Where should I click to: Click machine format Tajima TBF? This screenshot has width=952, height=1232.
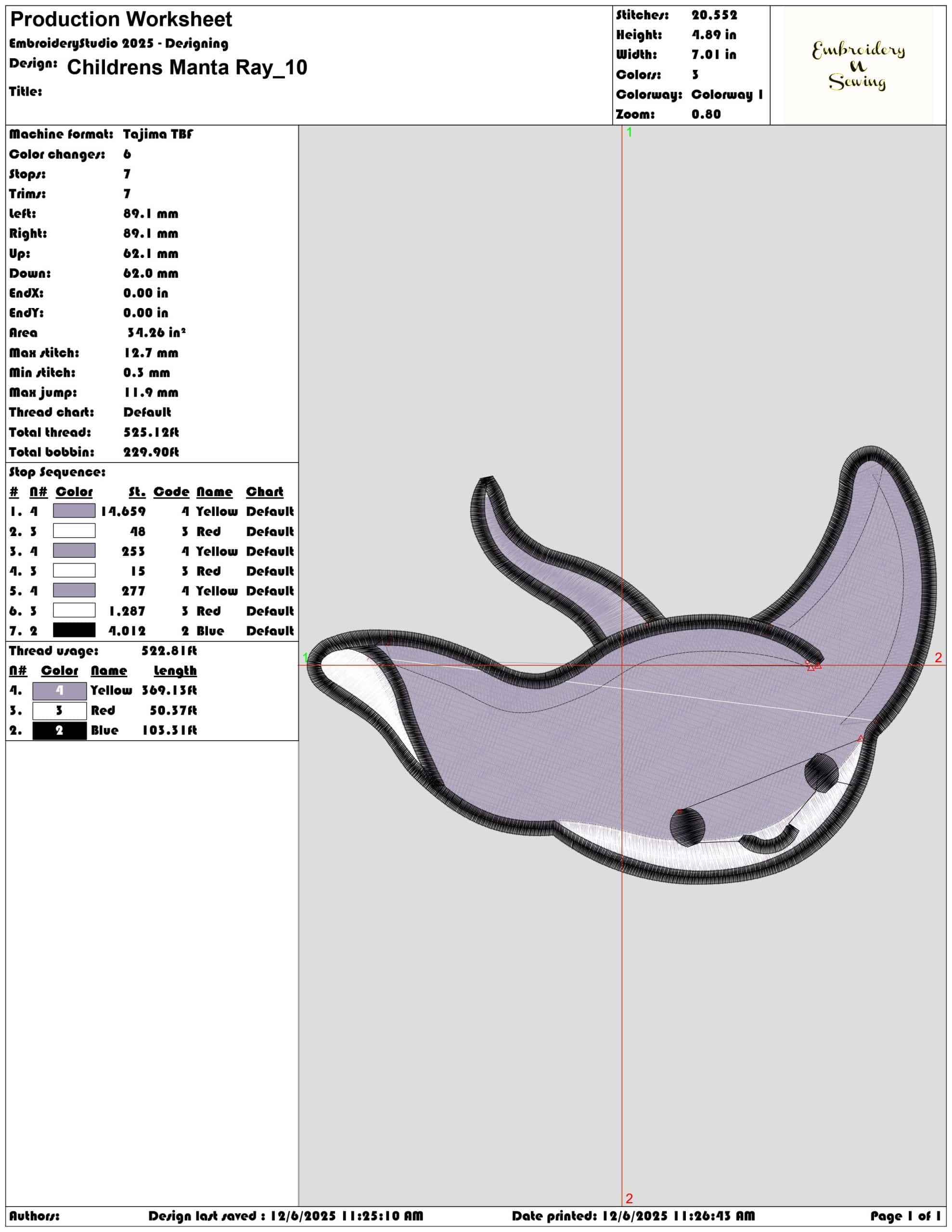pyautogui.click(x=157, y=134)
